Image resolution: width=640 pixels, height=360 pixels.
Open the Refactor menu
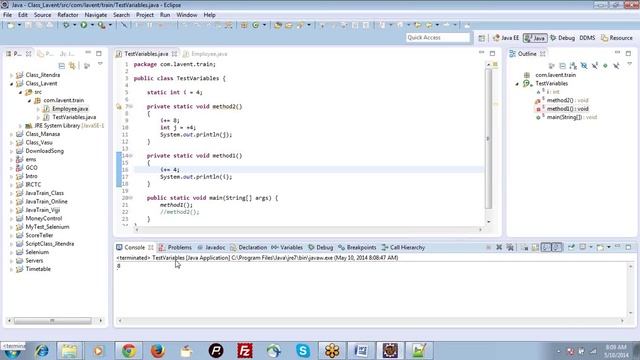click(x=68, y=15)
